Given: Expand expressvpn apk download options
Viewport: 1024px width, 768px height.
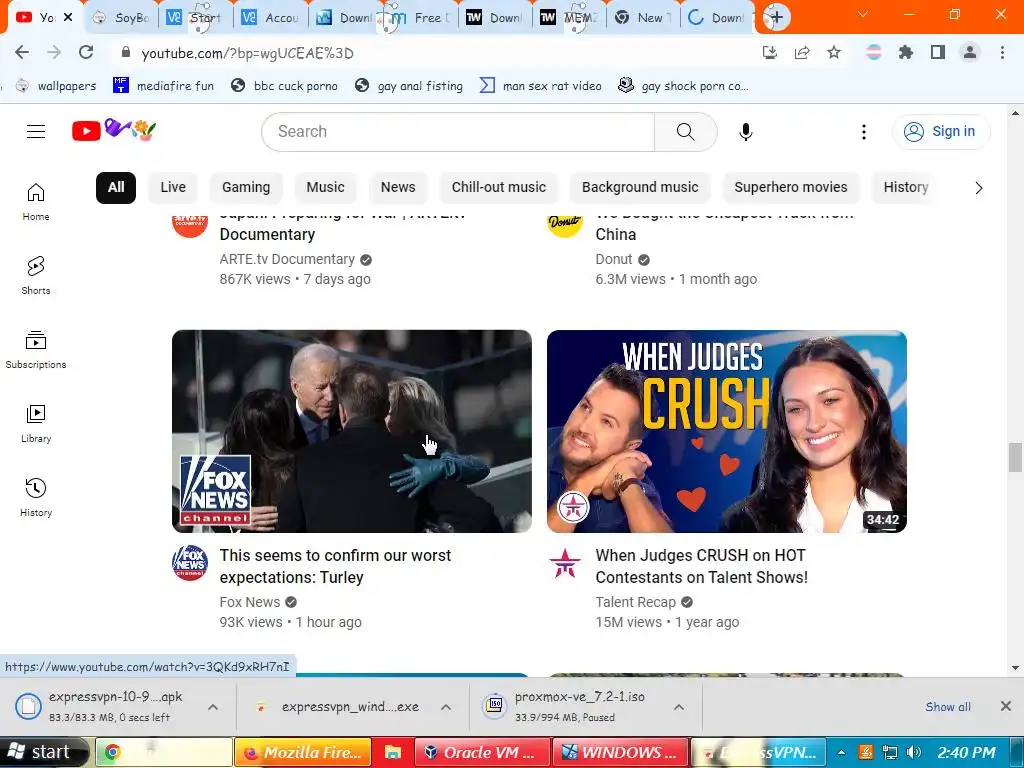Looking at the screenshot, I should [213, 707].
